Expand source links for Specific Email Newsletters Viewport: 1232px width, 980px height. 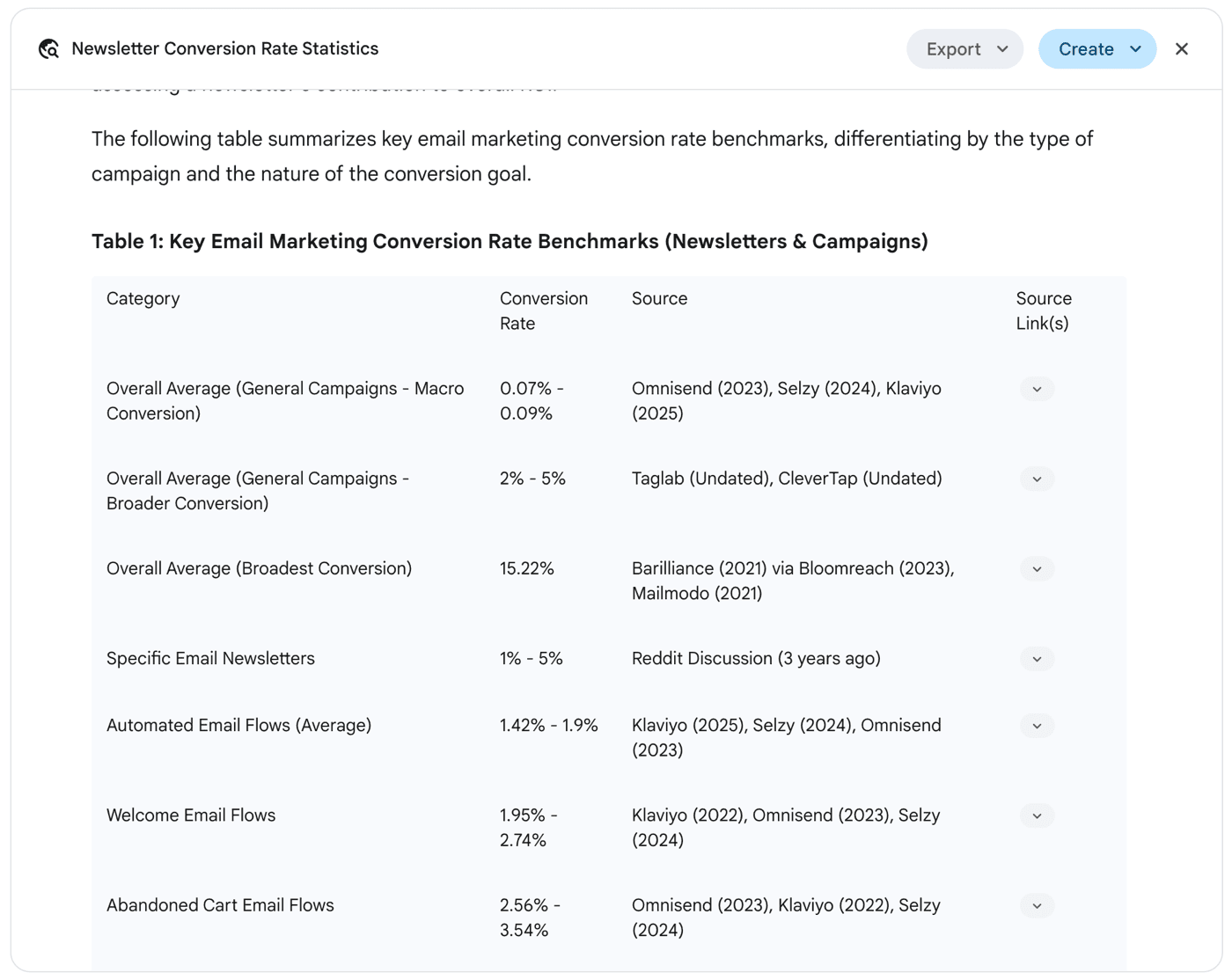coord(1037,659)
